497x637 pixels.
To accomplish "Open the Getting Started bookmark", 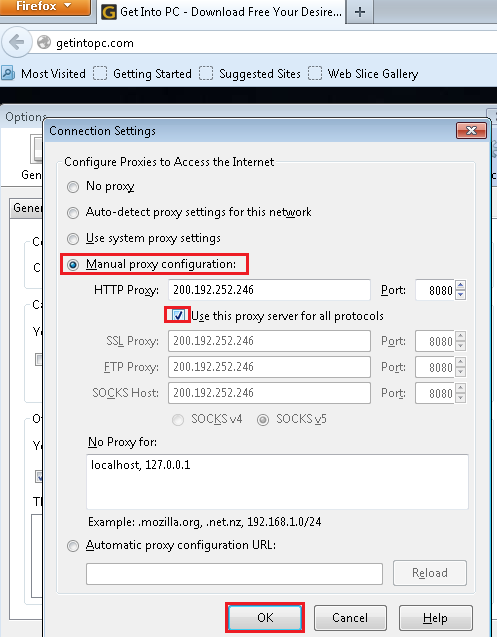I will (x=142, y=74).
